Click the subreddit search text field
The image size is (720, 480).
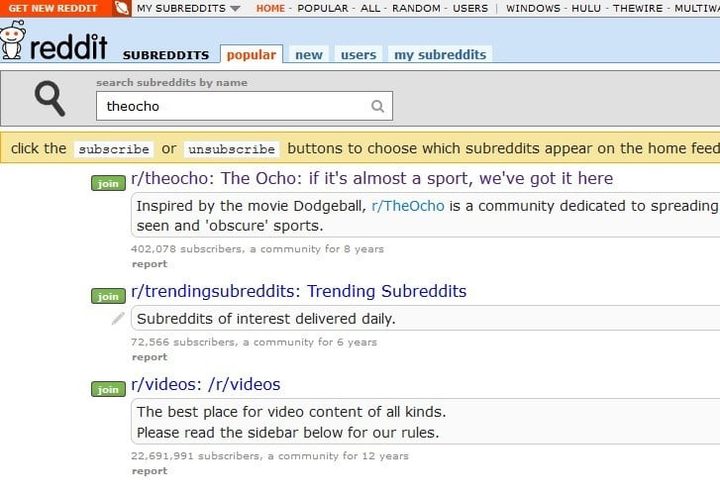(244, 106)
